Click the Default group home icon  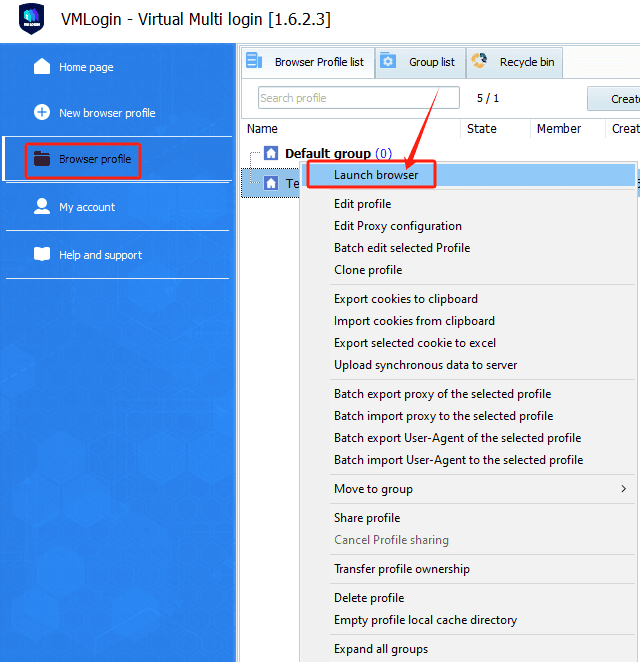[x=271, y=154]
